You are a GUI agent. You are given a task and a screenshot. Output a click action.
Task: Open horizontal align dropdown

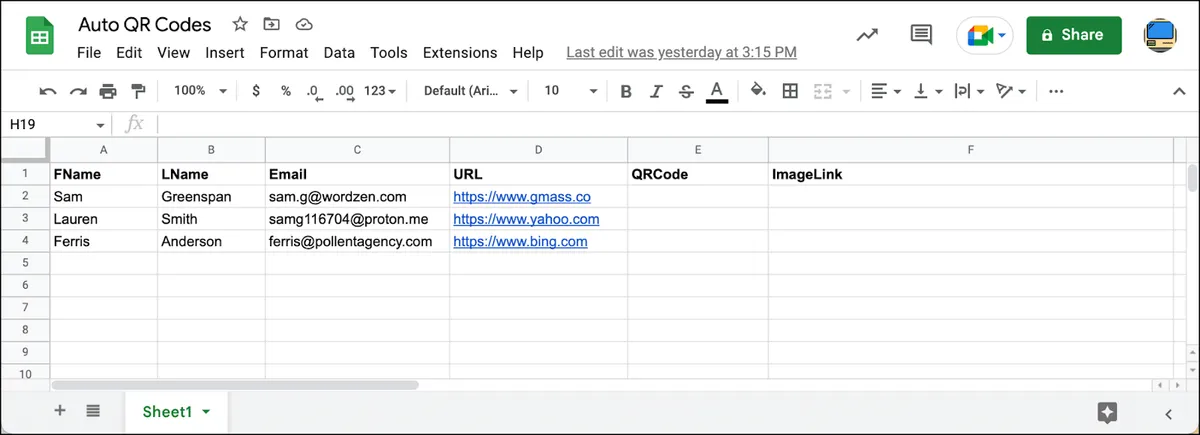tap(886, 91)
